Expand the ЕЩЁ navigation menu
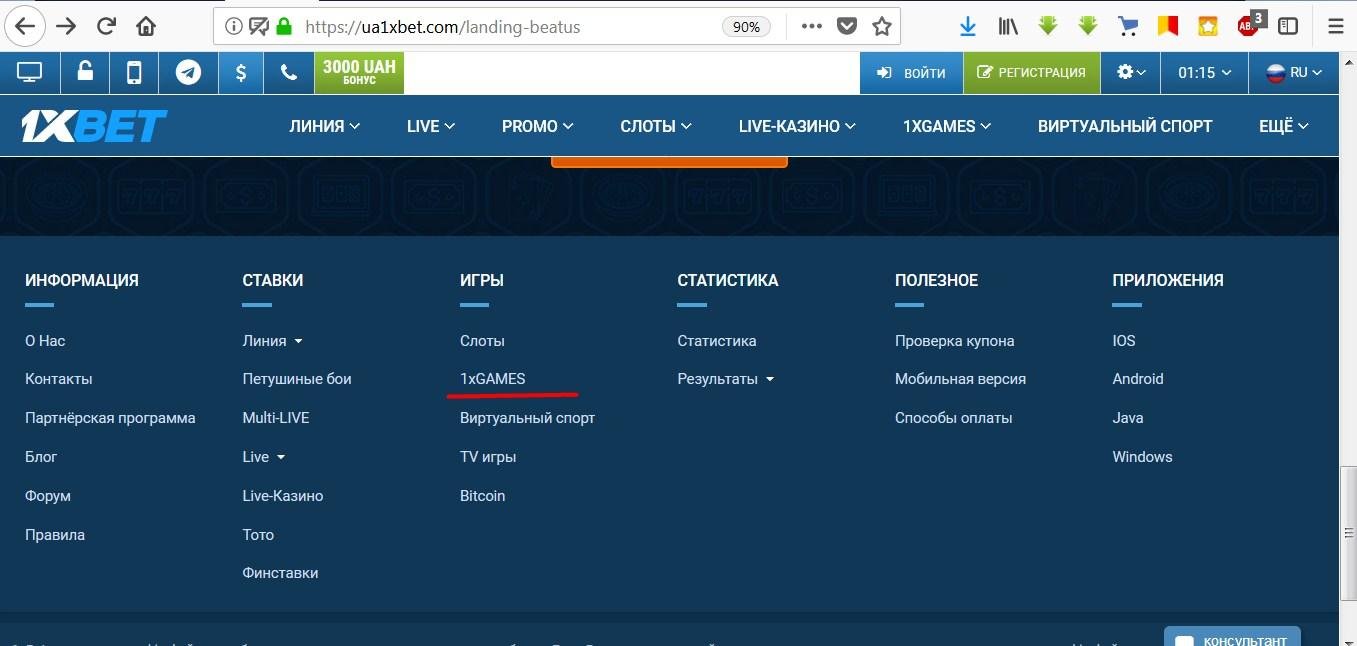The width and height of the screenshot is (1357, 646). coord(1284,126)
